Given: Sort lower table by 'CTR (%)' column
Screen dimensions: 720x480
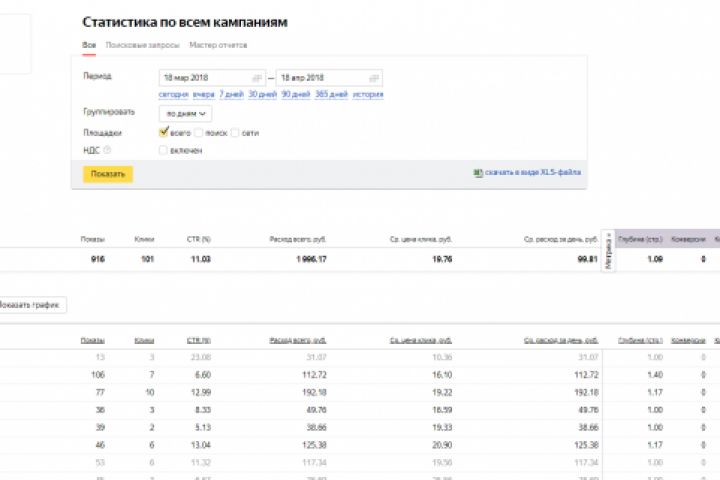Looking at the screenshot, I should tap(199, 340).
